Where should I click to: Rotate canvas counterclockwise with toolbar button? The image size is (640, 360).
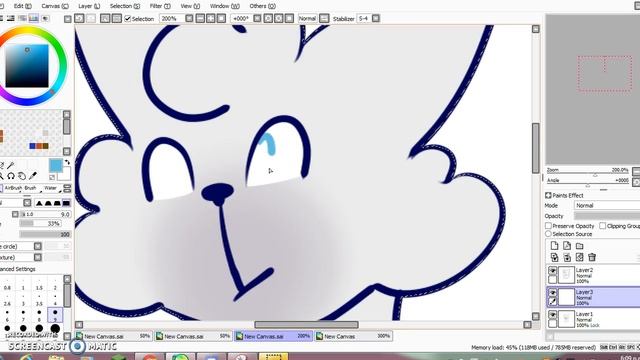tap(268, 18)
